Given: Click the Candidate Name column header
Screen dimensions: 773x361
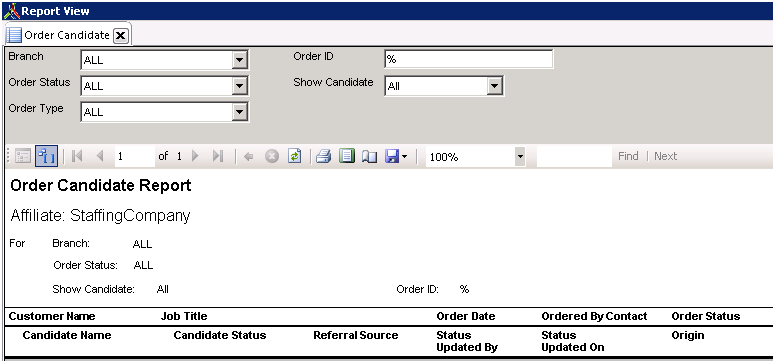Looking at the screenshot, I should (67, 335).
